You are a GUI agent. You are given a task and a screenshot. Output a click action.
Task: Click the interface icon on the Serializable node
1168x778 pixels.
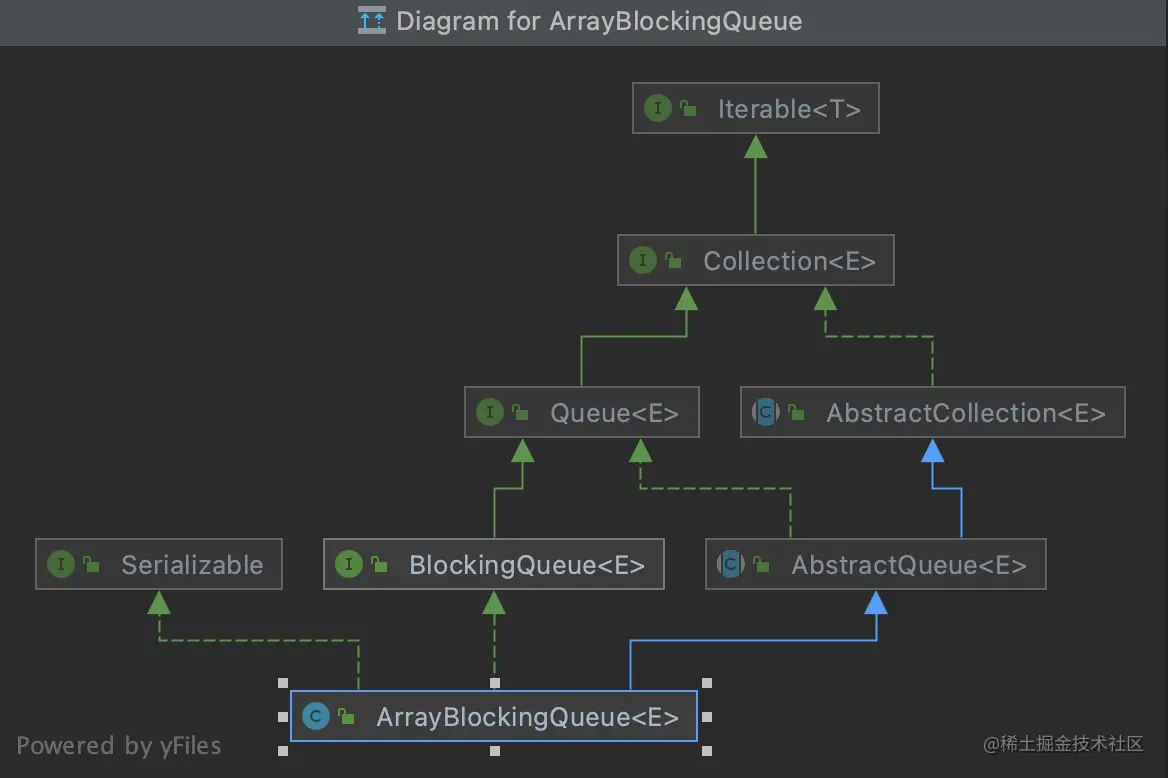click(x=60, y=564)
